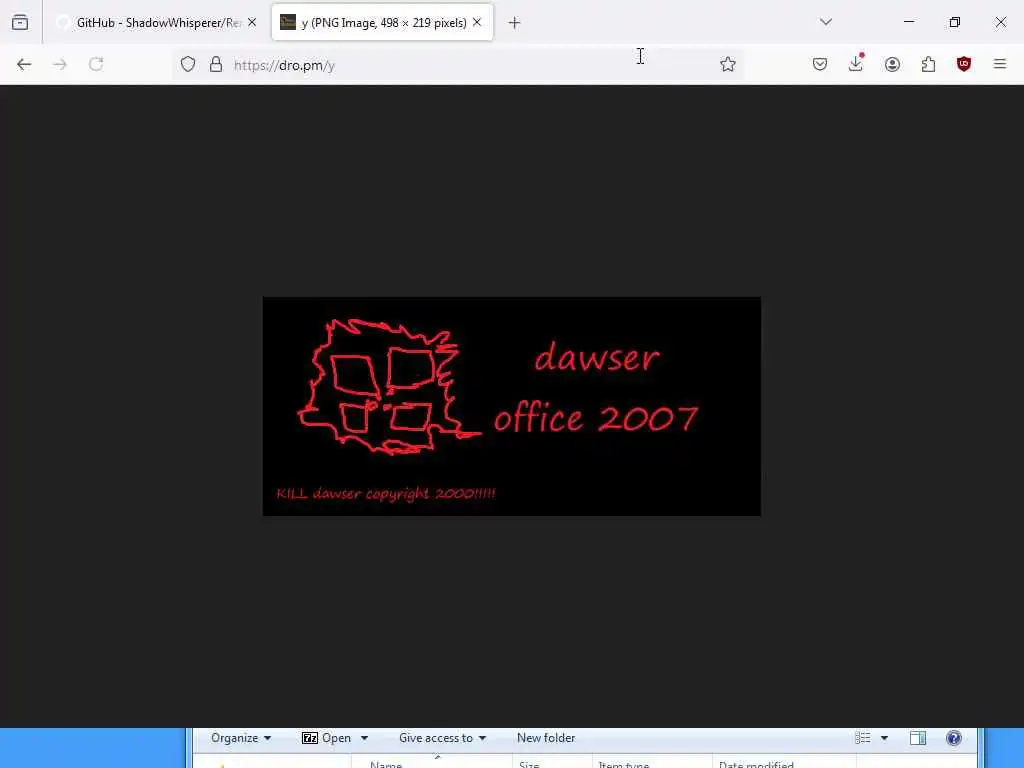Open the Firefox account menu
Viewport: 1024px width, 768px height.
click(892, 64)
